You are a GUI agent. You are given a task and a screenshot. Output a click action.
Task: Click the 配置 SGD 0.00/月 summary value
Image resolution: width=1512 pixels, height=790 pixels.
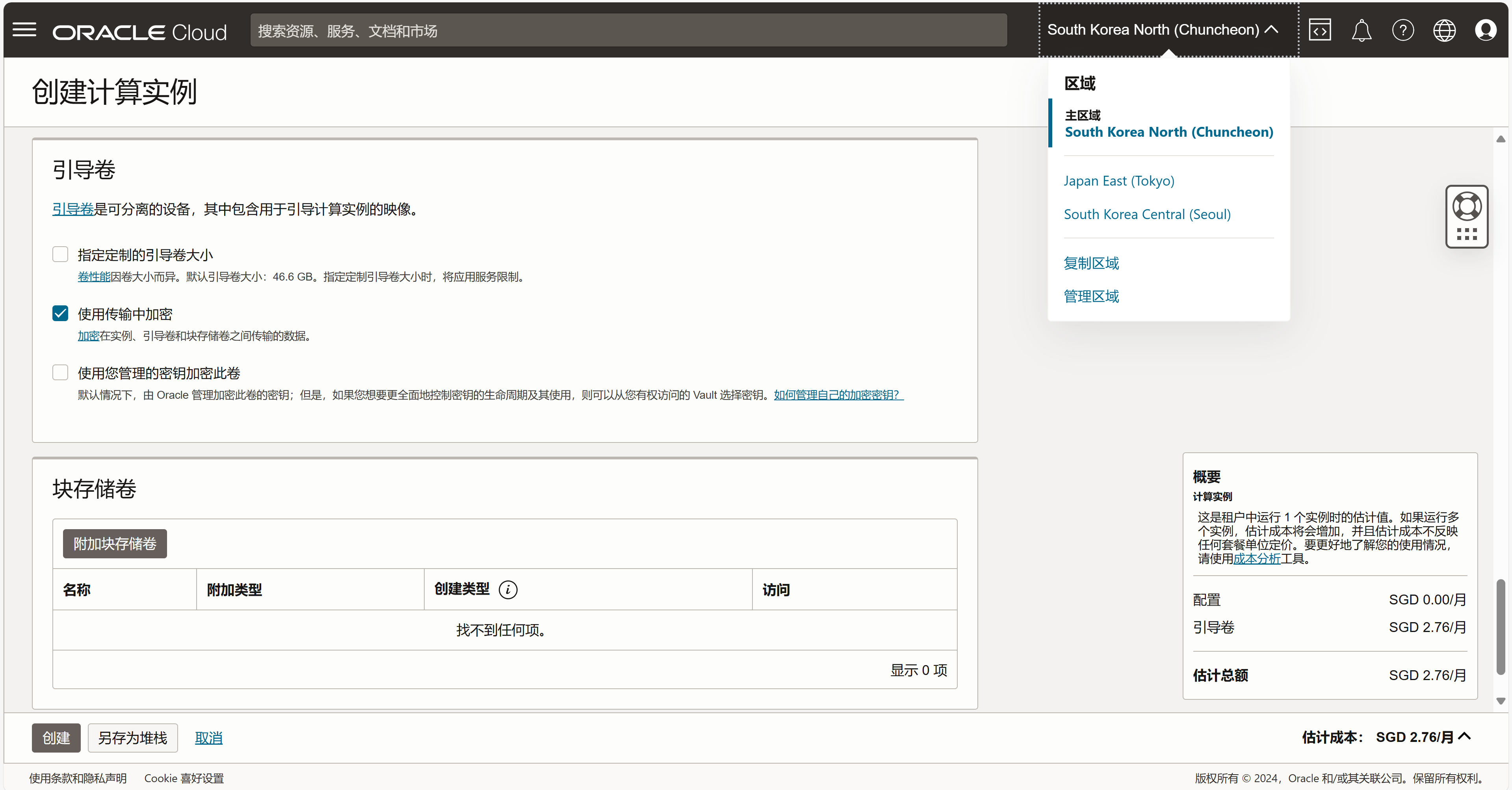tap(1427, 599)
